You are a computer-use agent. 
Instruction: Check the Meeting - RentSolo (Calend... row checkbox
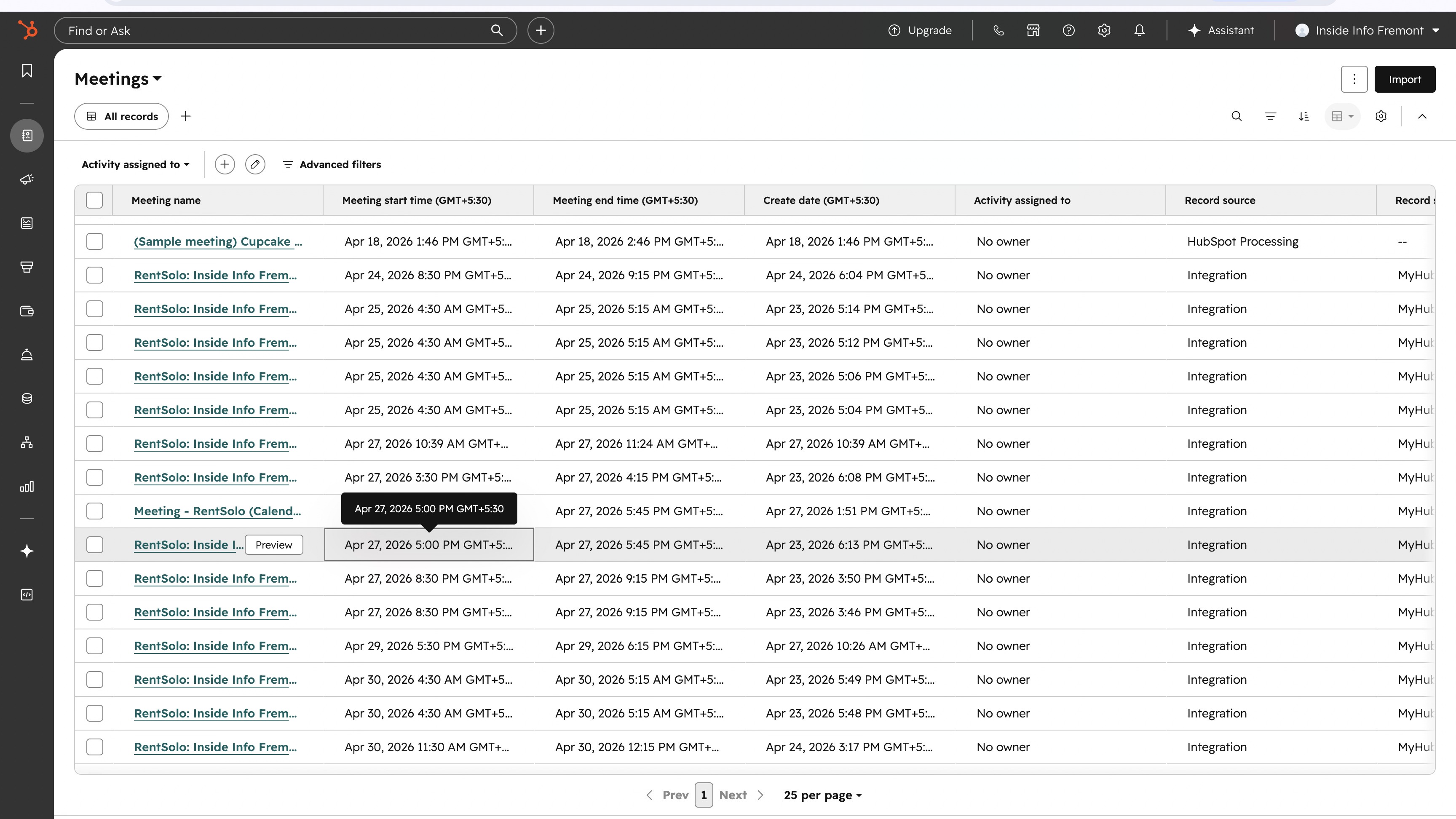(x=94, y=511)
